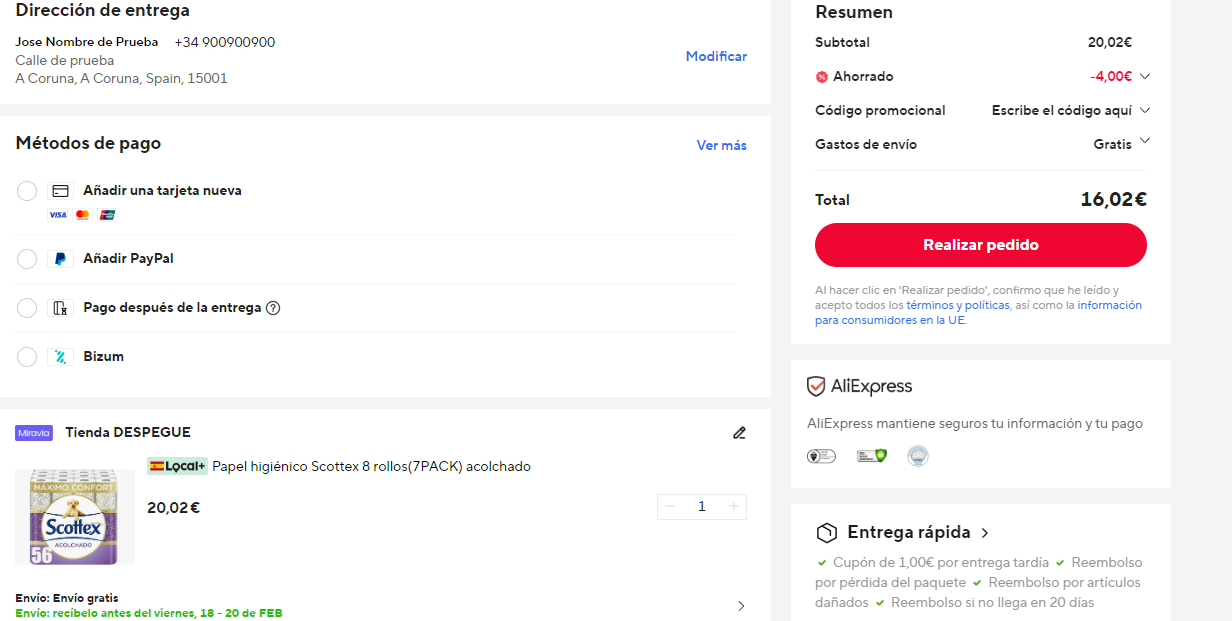Screen dimensions: 1232x621
Task: Click Papel higiénico Scottex product title
Action: (371, 466)
